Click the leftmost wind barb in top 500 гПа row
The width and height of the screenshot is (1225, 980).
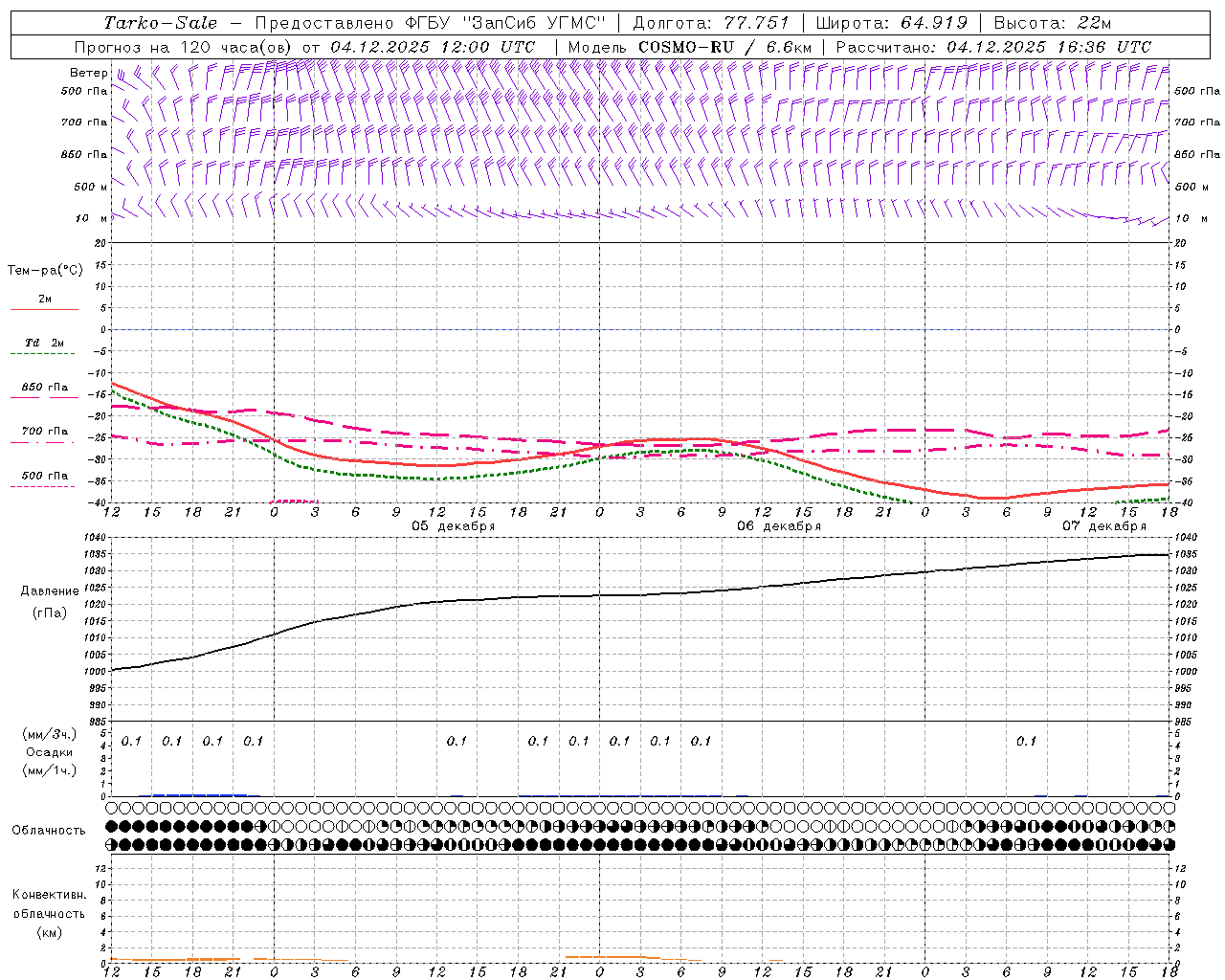pyautogui.click(x=118, y=76)
